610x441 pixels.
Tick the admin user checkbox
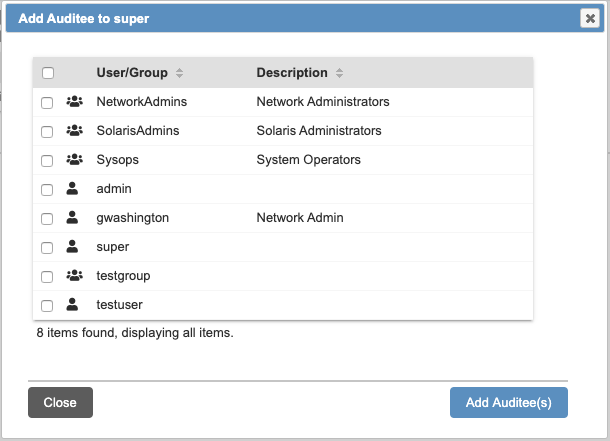tap(47, 190)
